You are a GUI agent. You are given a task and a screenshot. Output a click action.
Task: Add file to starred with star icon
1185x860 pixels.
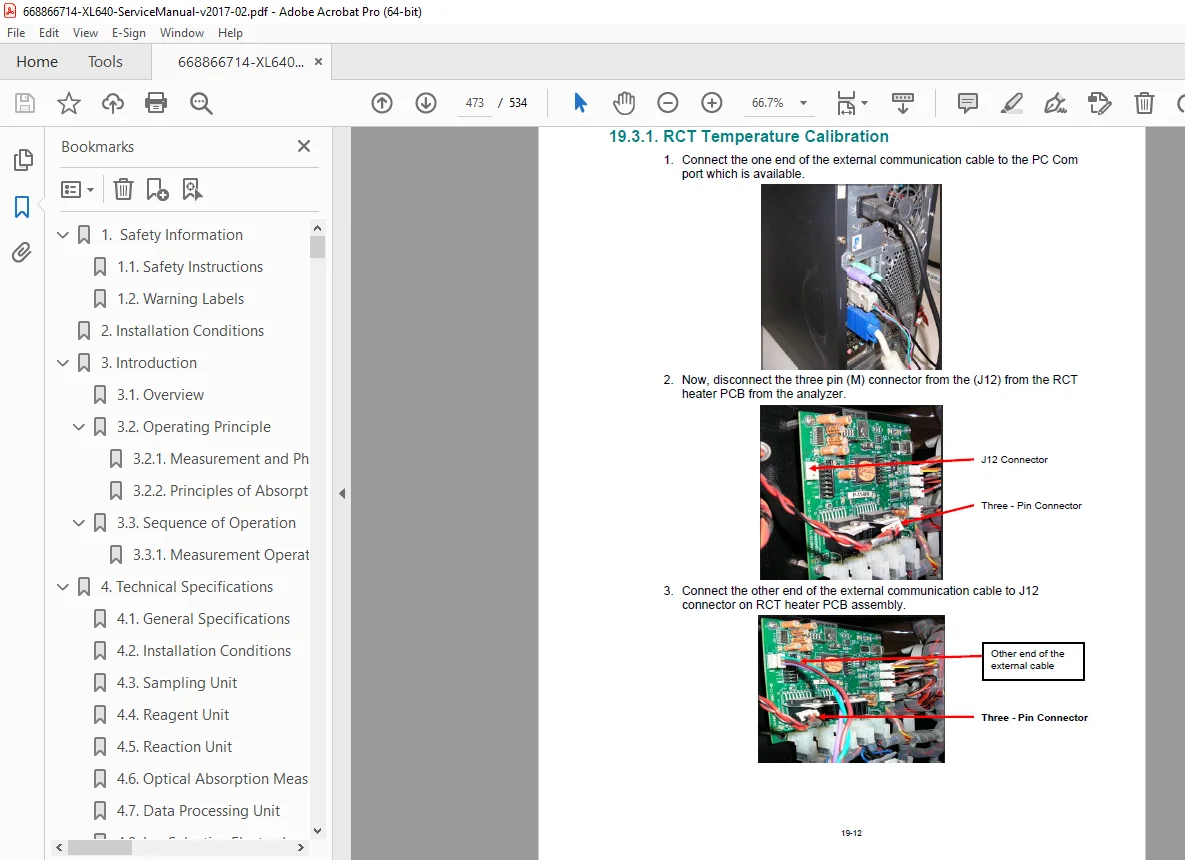(x=69, y=103)
